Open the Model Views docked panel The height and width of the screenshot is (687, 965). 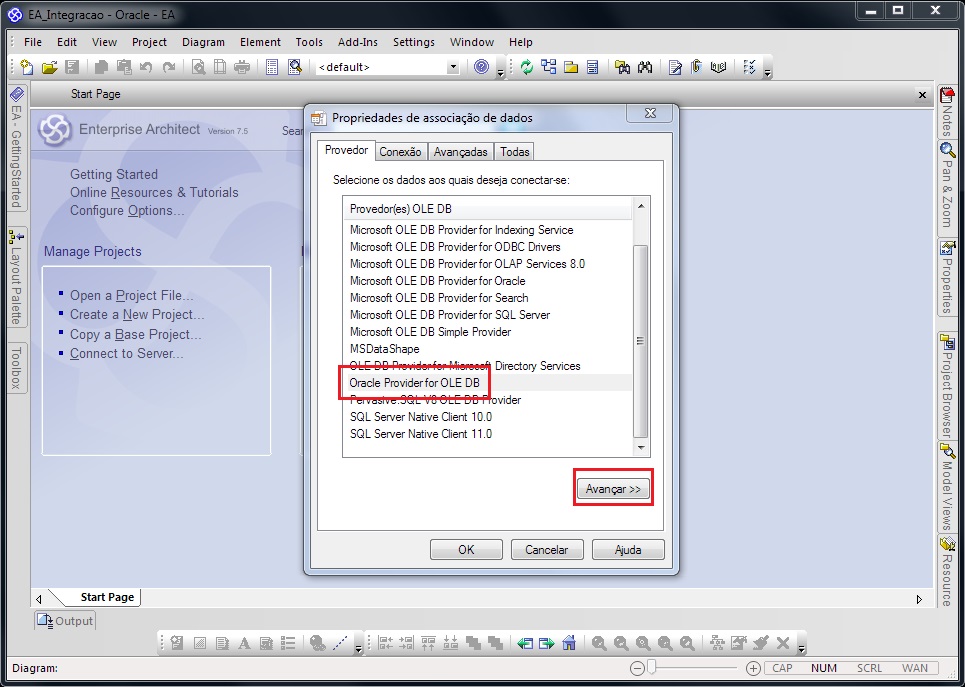(947, 487)
